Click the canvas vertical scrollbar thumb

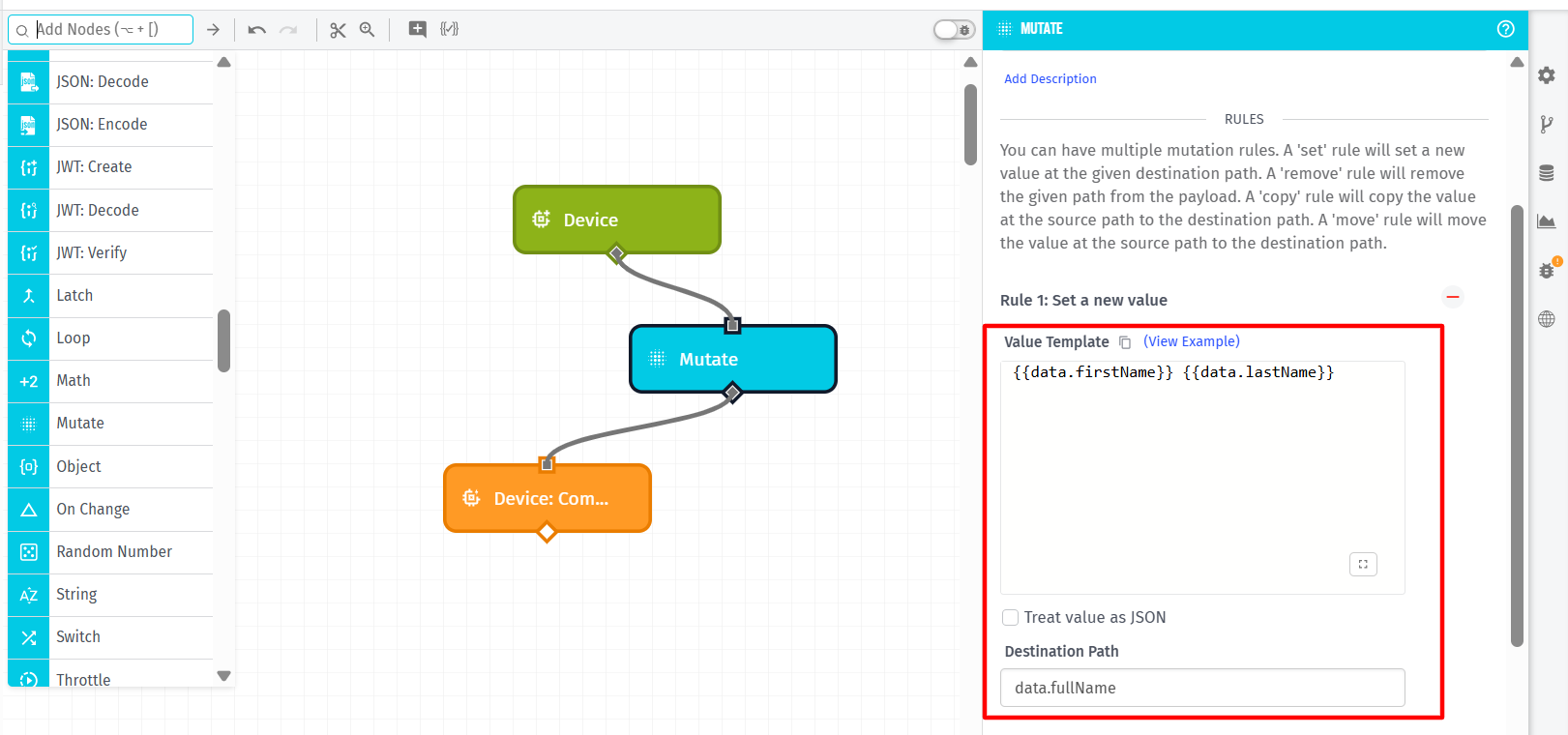[971, 125]
